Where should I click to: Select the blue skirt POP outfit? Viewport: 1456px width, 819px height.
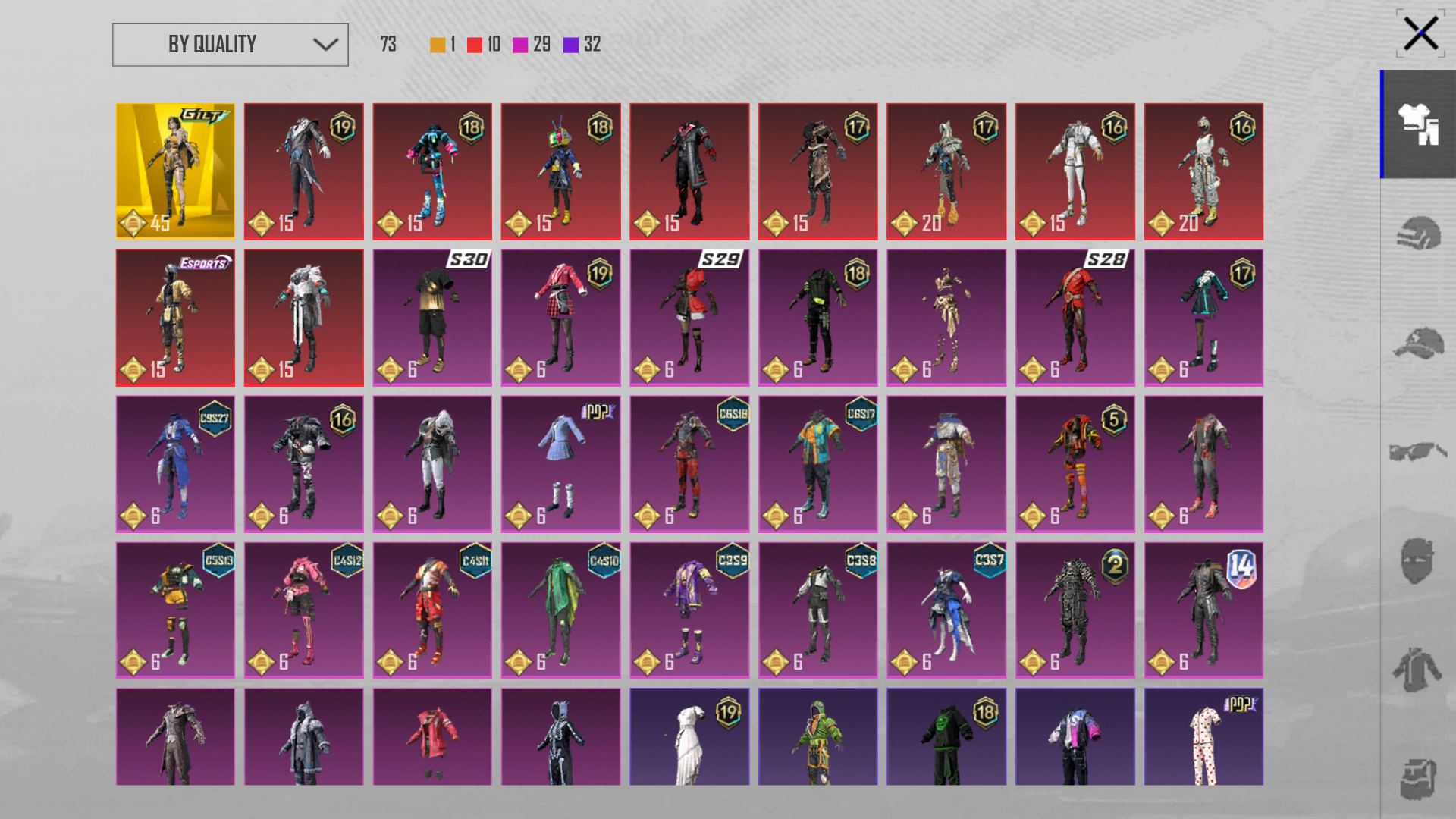point(561,464)
